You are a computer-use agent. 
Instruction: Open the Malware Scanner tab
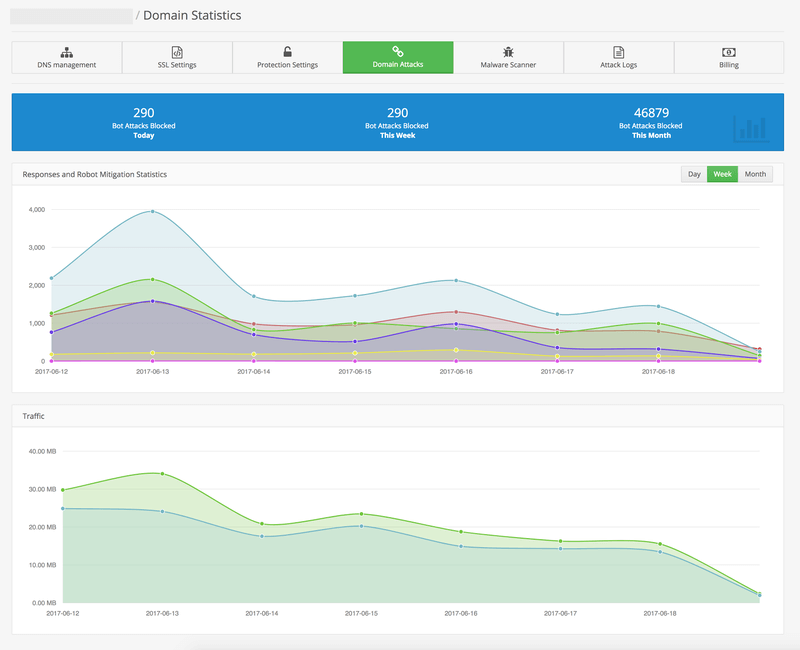tap(508, 65)
